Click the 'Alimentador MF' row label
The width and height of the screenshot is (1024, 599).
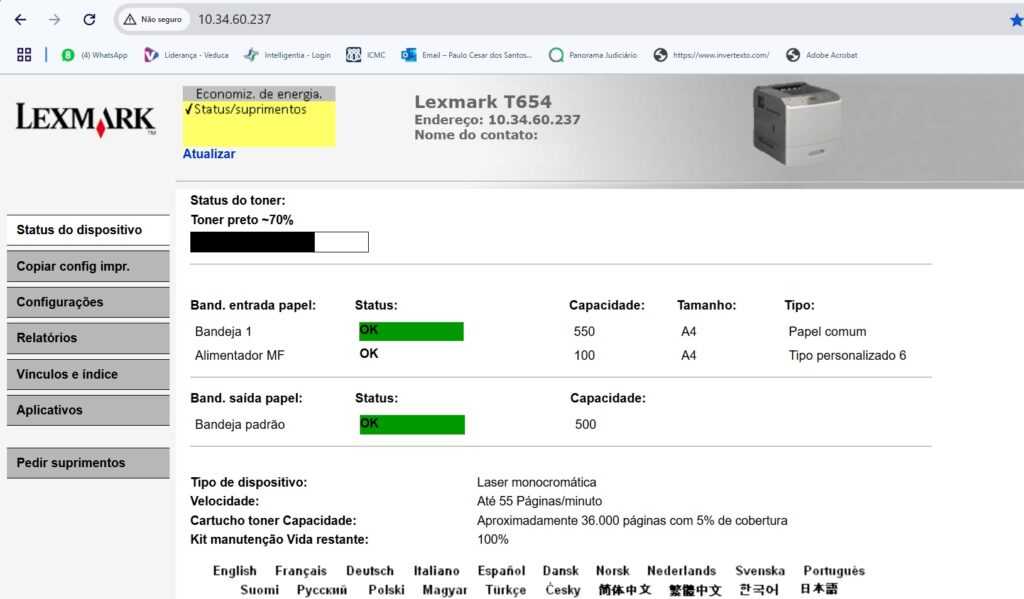(239, 355)
